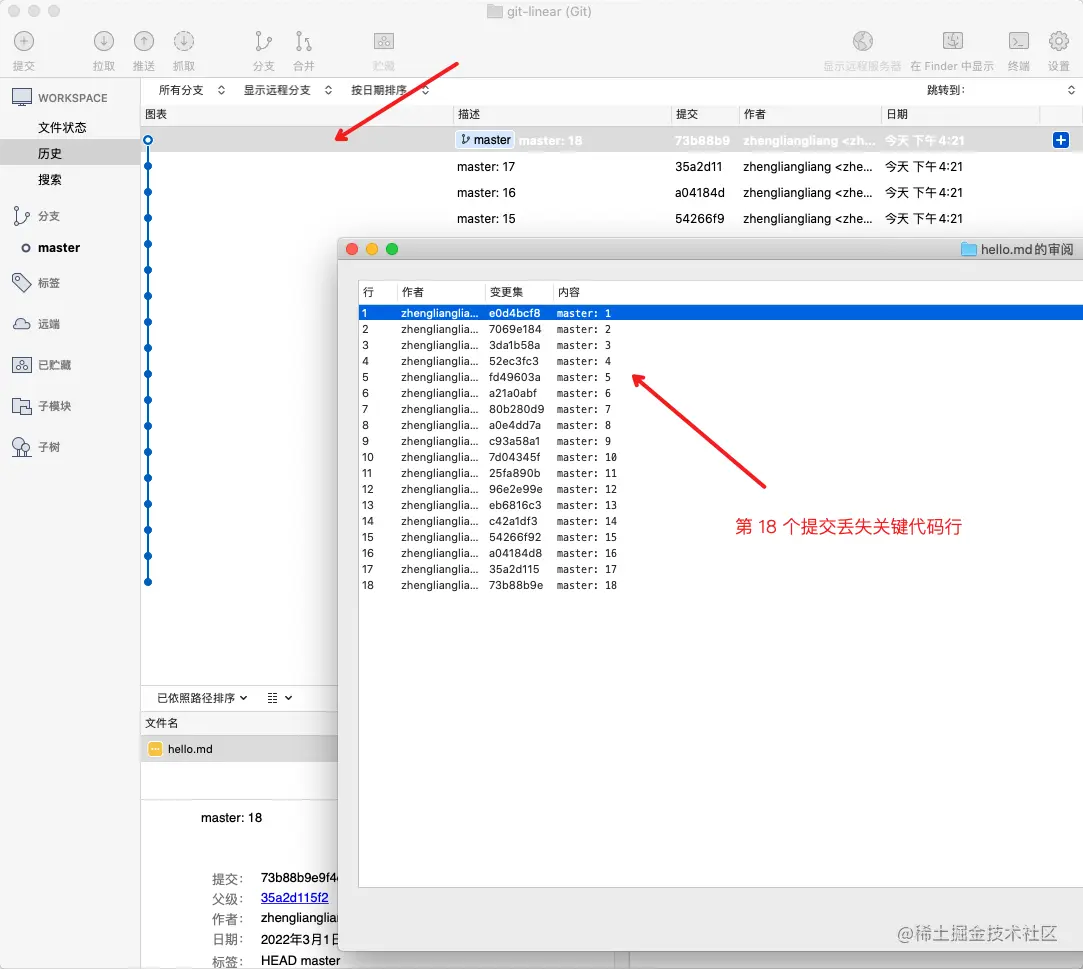
Task: Click the Stash (贮藏) toolbar icon
Action: tap(383, 41)
